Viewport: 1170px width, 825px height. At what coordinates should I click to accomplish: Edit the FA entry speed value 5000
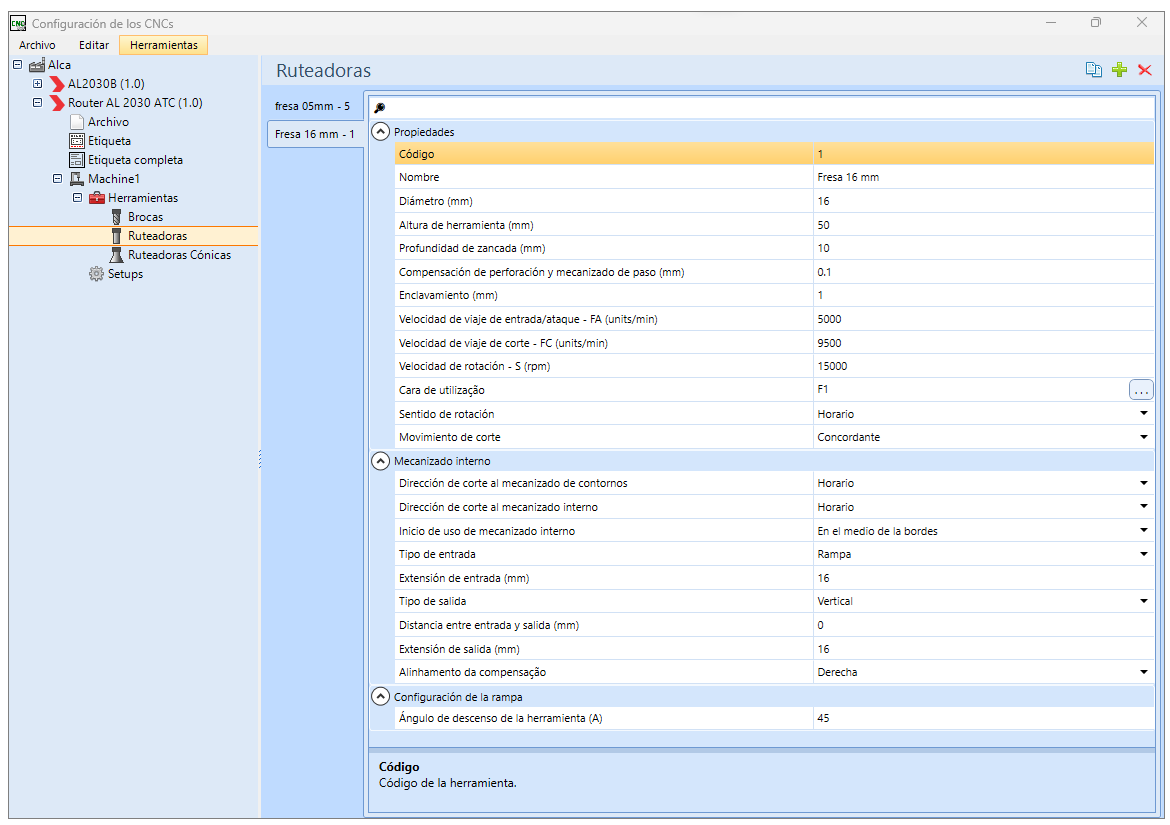(983, 319)
